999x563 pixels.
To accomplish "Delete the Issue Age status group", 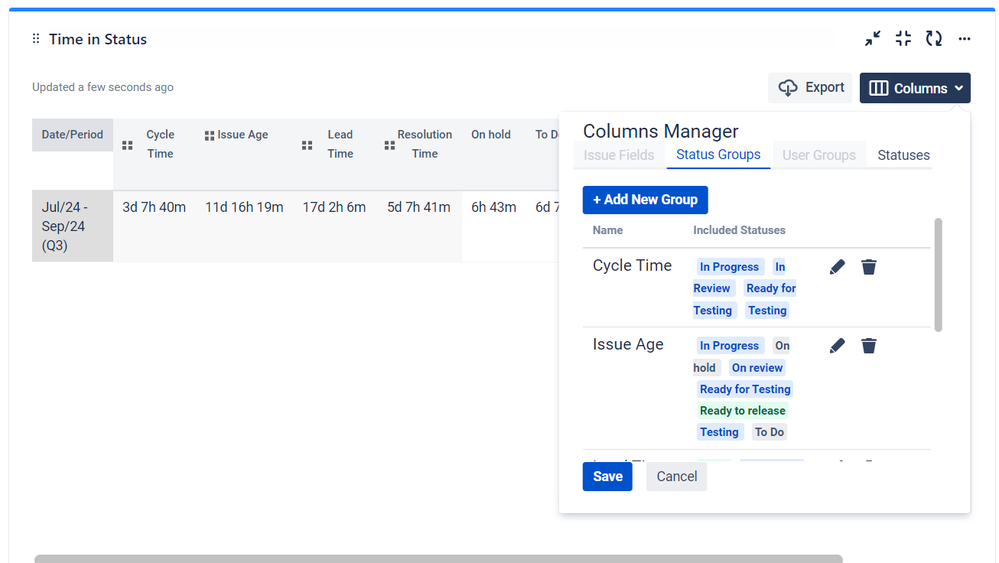I will [x=869, y=346].
